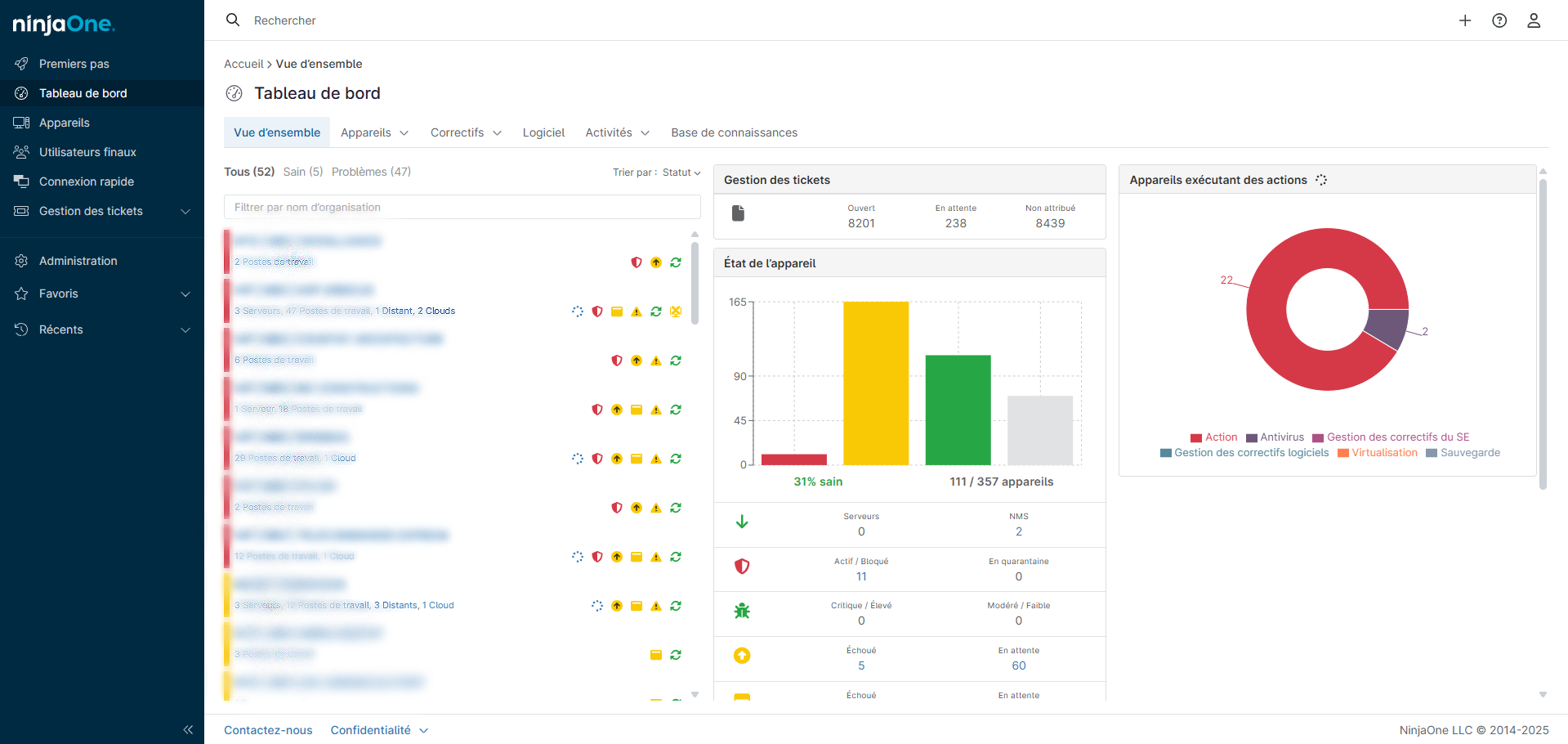Click the Connexion rapide sidebar item

tap(86, 182)
